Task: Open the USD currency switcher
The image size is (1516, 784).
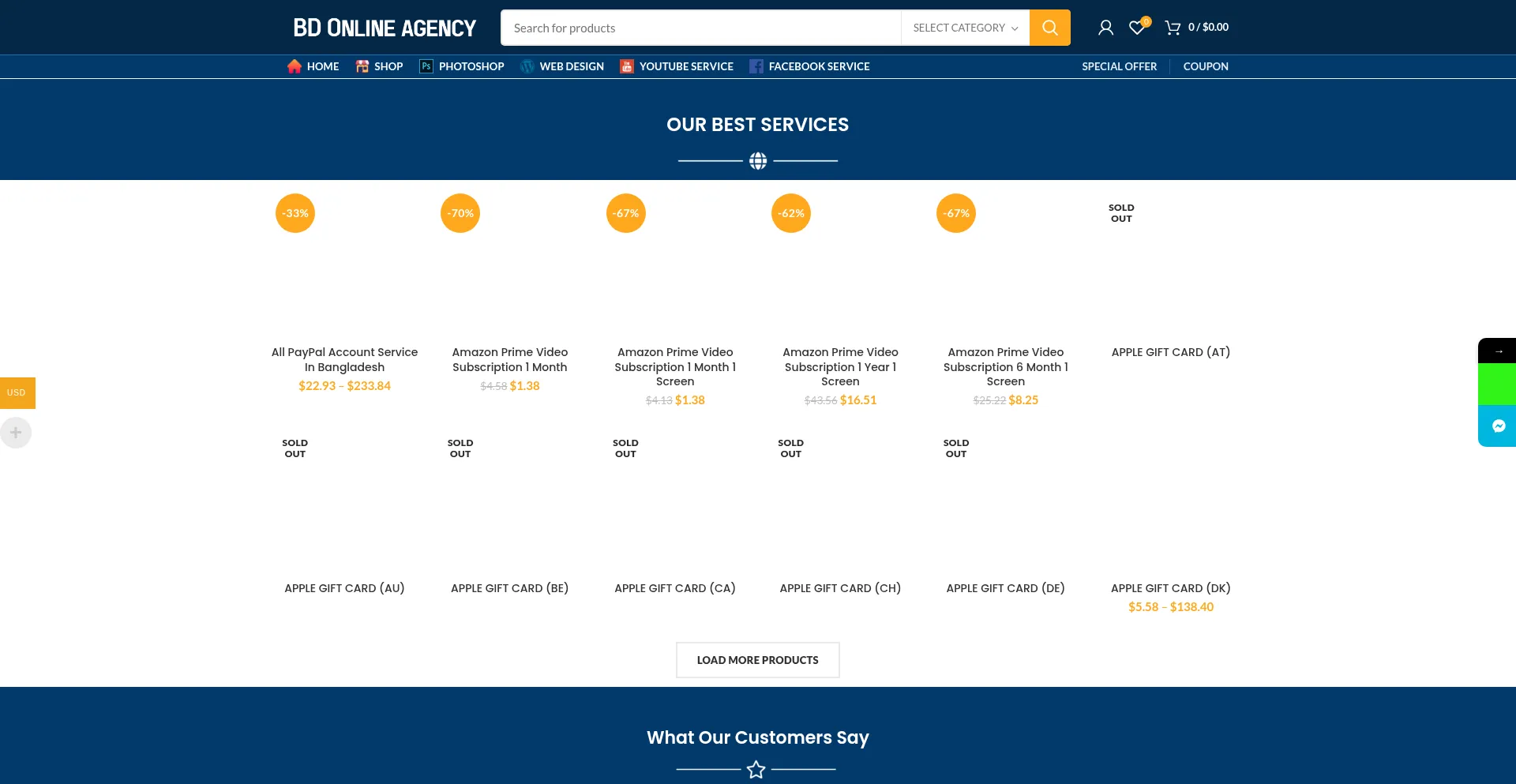Action: [17, 392]
